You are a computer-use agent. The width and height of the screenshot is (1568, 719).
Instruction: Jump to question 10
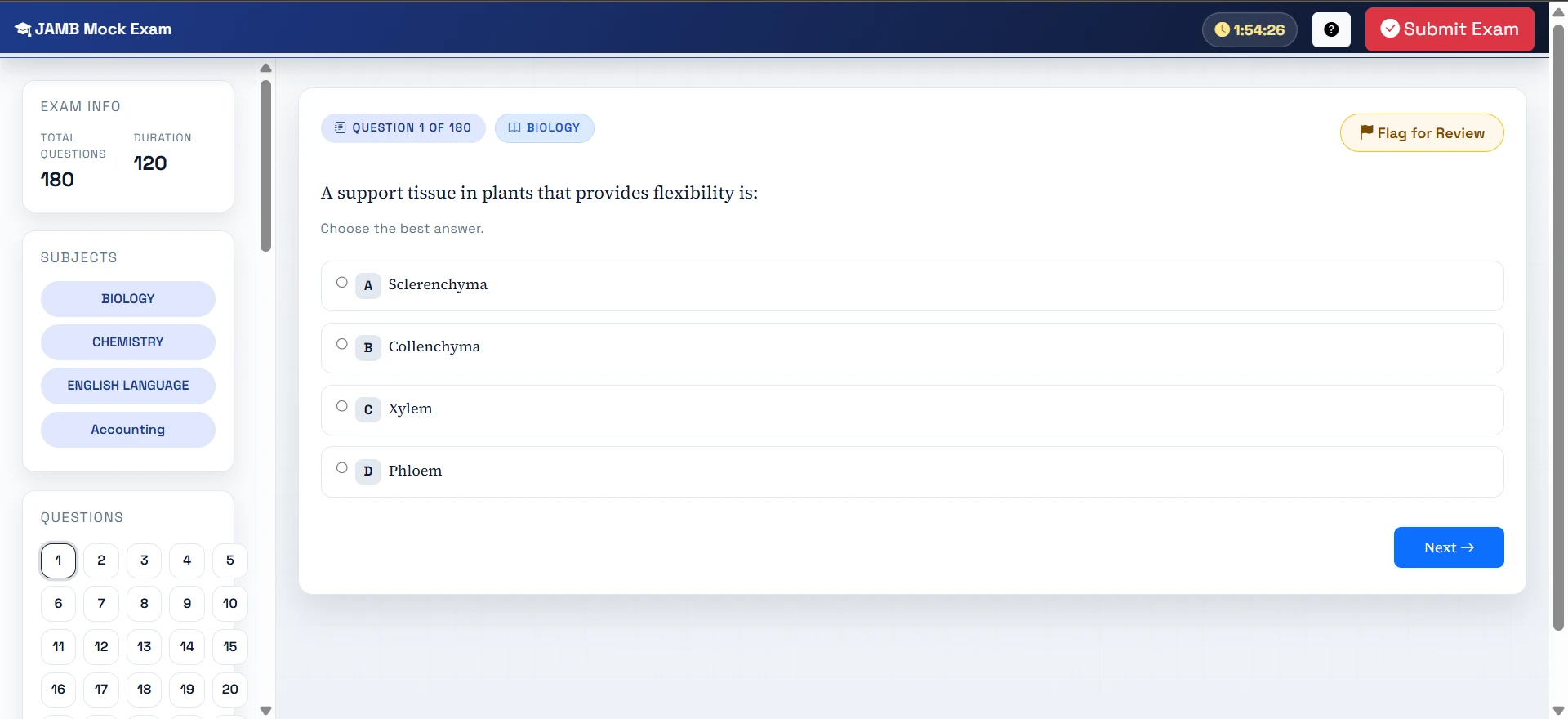click(x=230, y=604)
